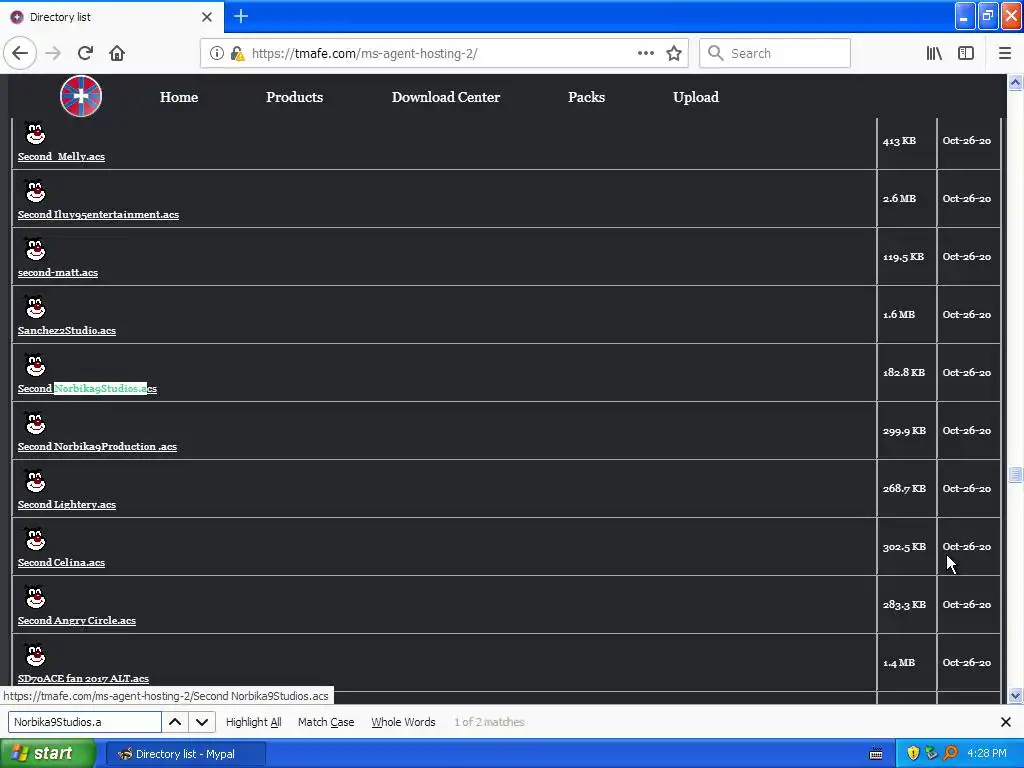Click the taskbar clock 4:28 PM

coord(987,754)
